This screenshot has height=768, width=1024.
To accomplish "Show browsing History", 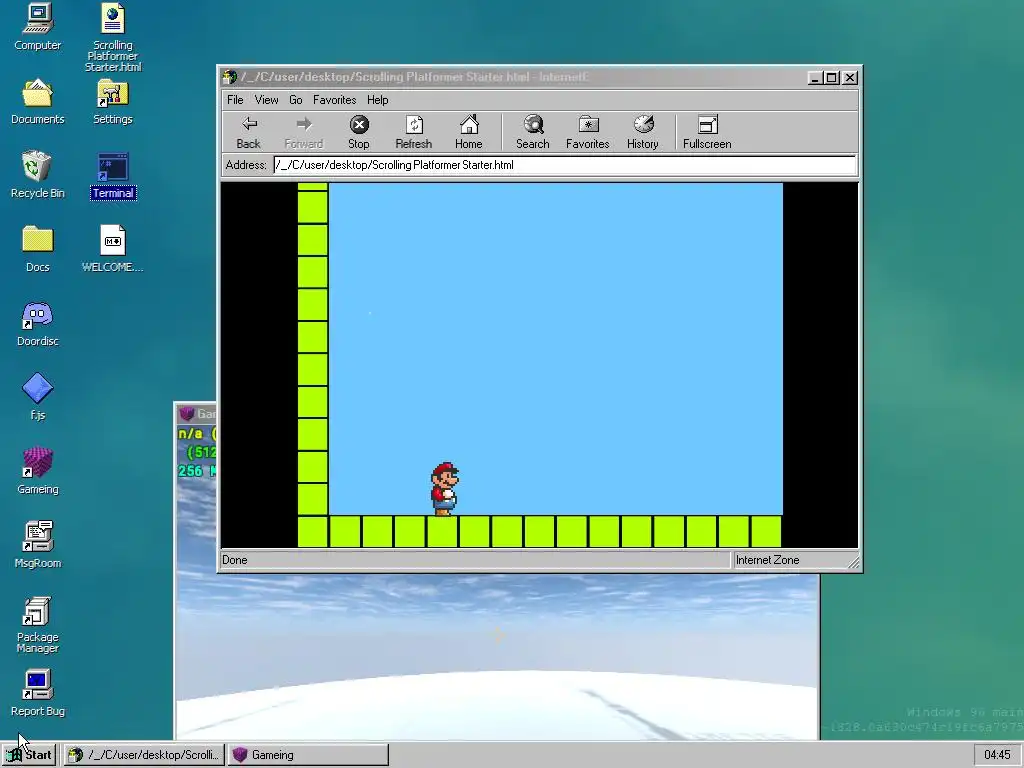I will tap(643, 132).
